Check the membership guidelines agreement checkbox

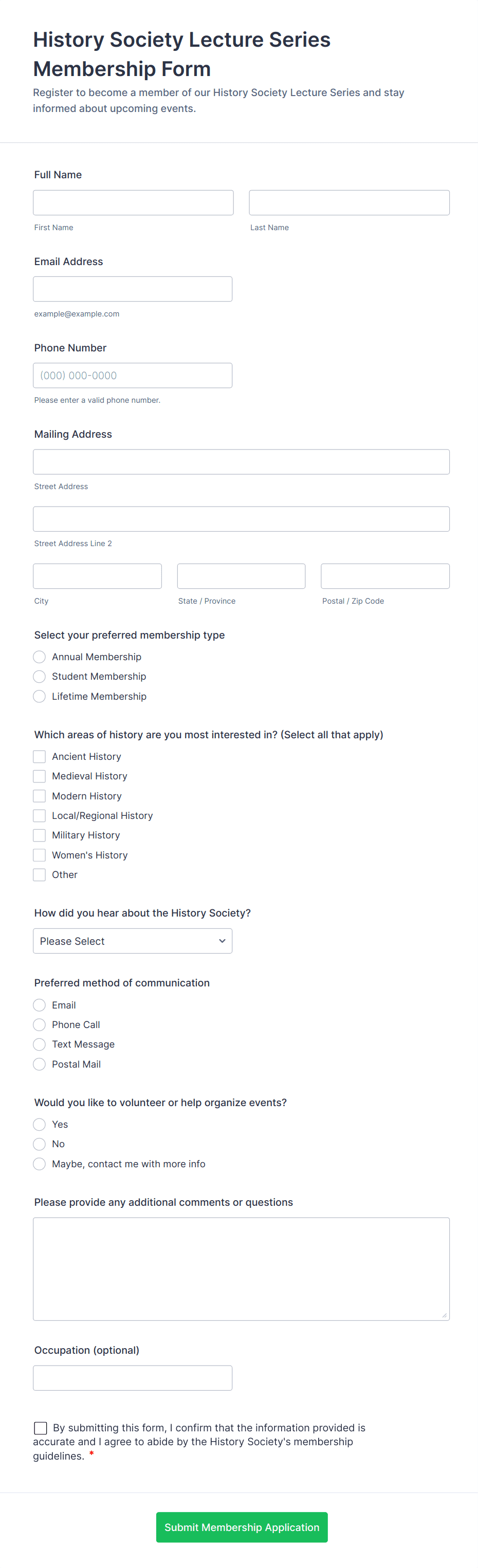(41, 1428)
